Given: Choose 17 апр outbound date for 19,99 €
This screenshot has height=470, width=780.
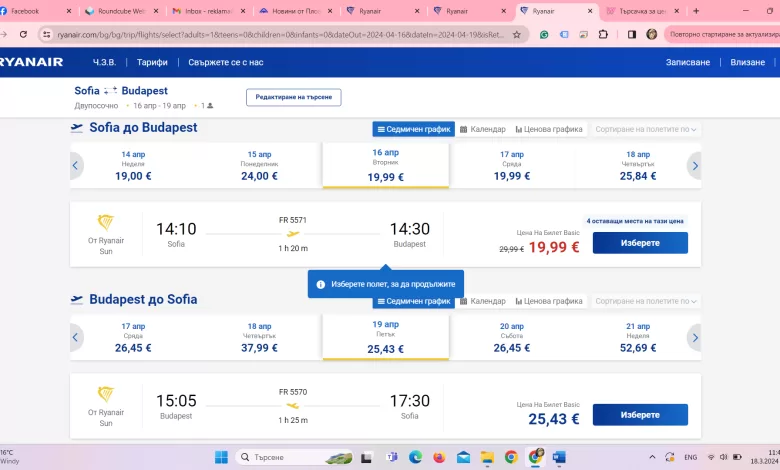Looking at the screenshot, I should pos(511,166).
